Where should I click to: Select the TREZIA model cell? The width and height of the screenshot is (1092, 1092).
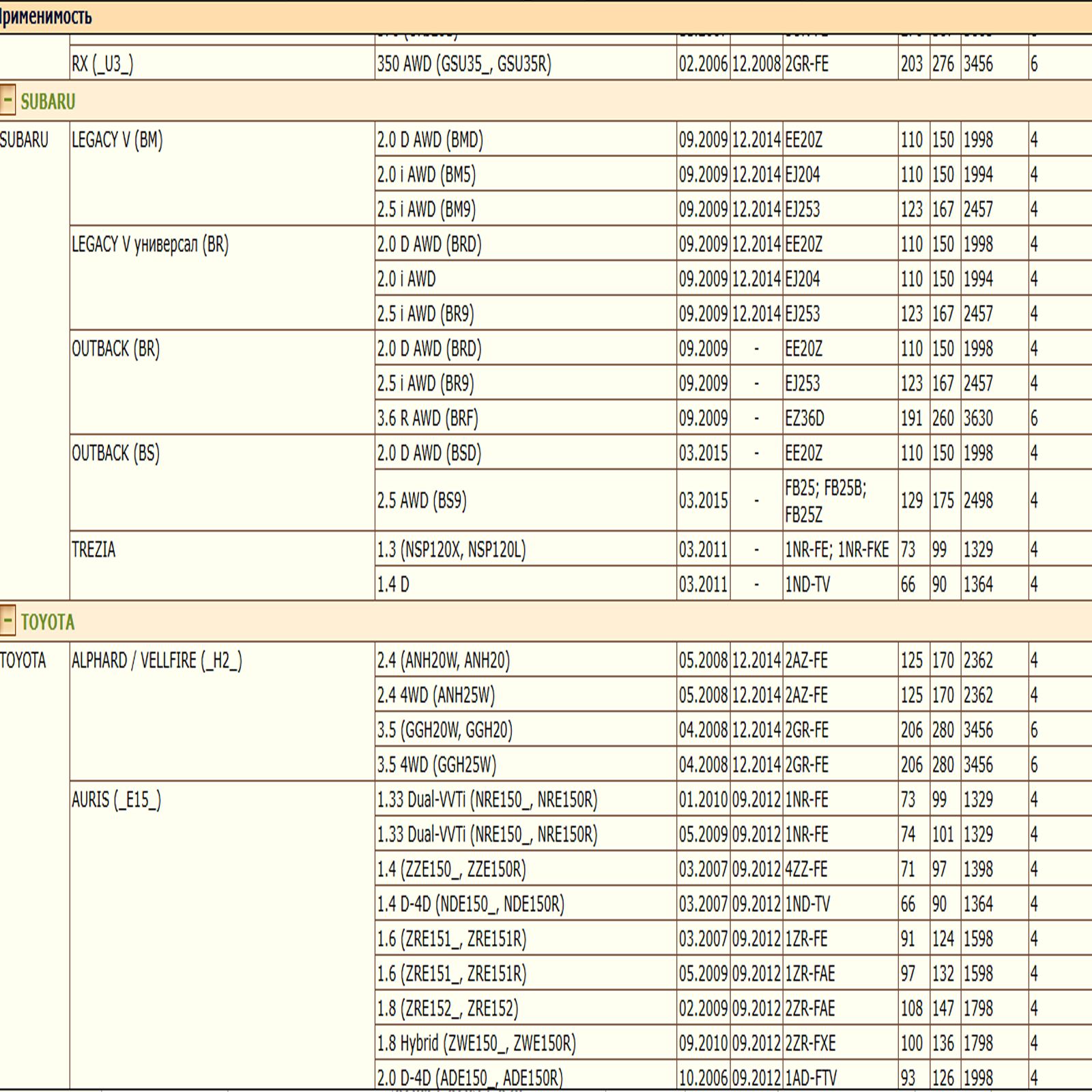94,549
